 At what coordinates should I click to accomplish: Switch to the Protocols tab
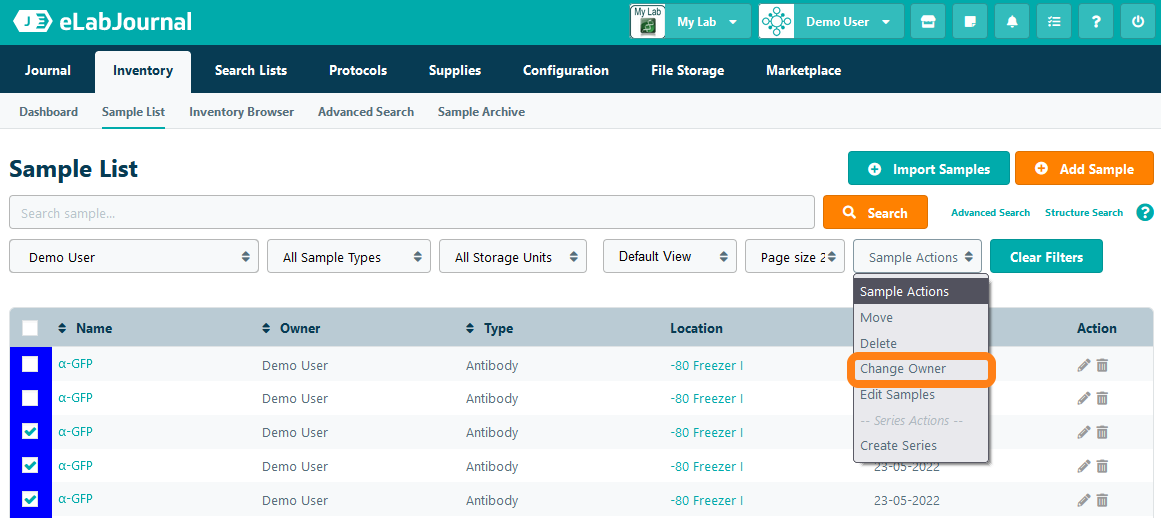coord(357,70)
